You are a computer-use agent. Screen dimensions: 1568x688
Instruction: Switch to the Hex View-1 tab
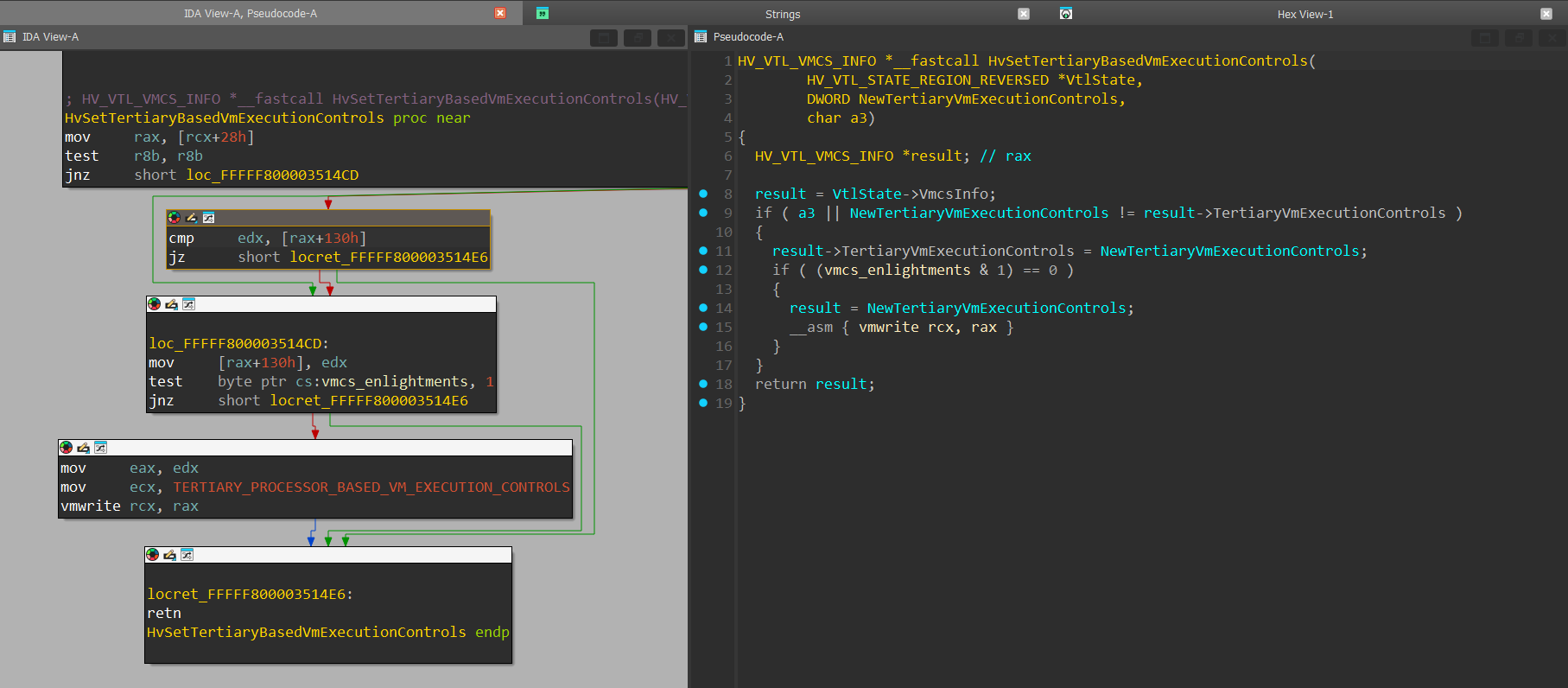[x=1305, y=14]
